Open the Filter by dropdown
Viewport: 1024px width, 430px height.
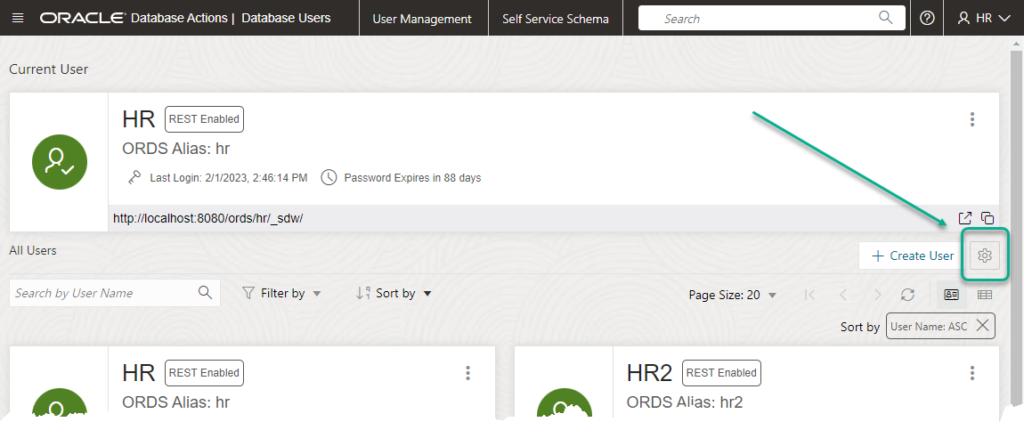[281, 293]
